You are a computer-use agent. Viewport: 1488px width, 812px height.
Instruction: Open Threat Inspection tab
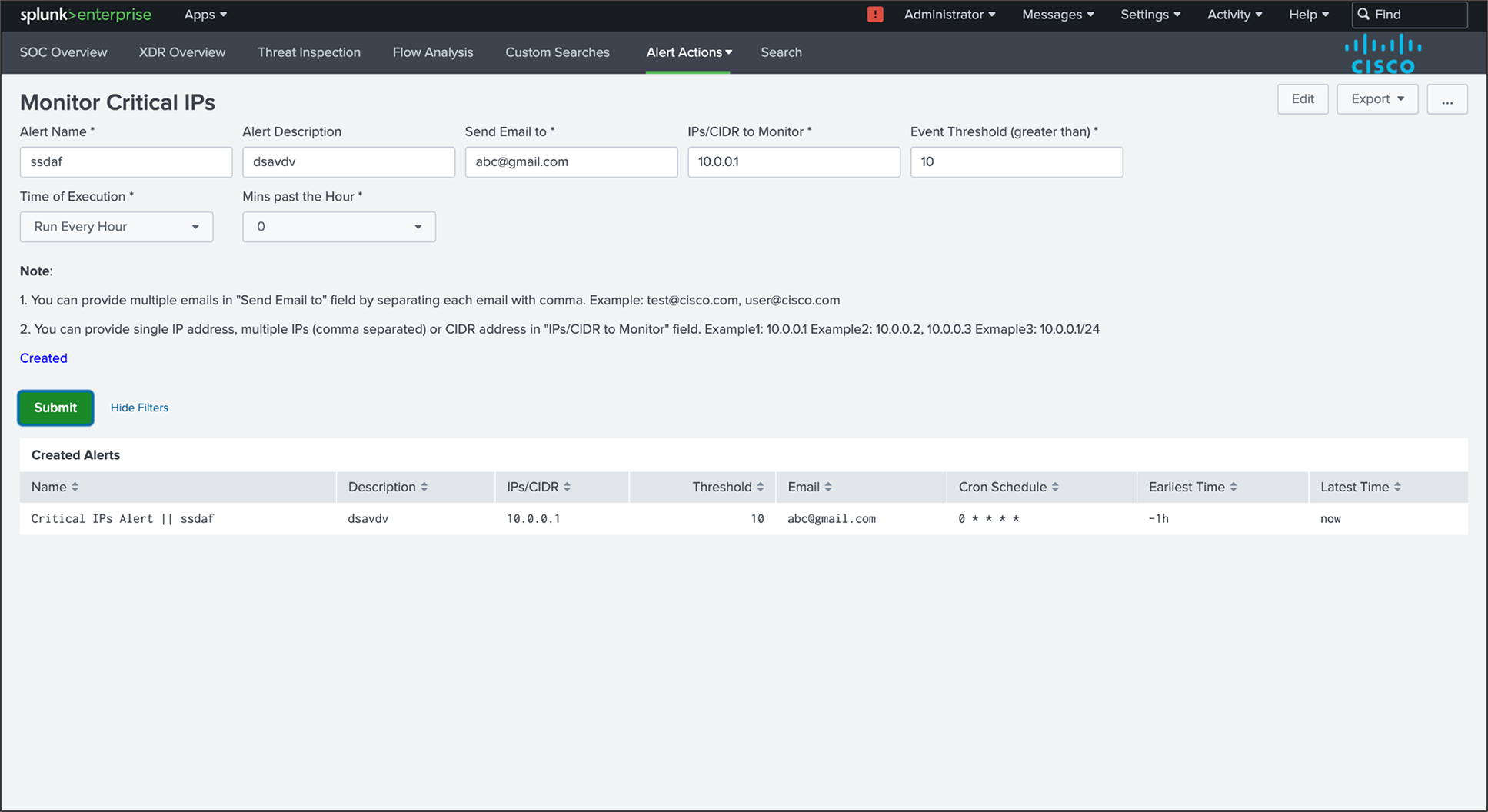coord(309,52)
